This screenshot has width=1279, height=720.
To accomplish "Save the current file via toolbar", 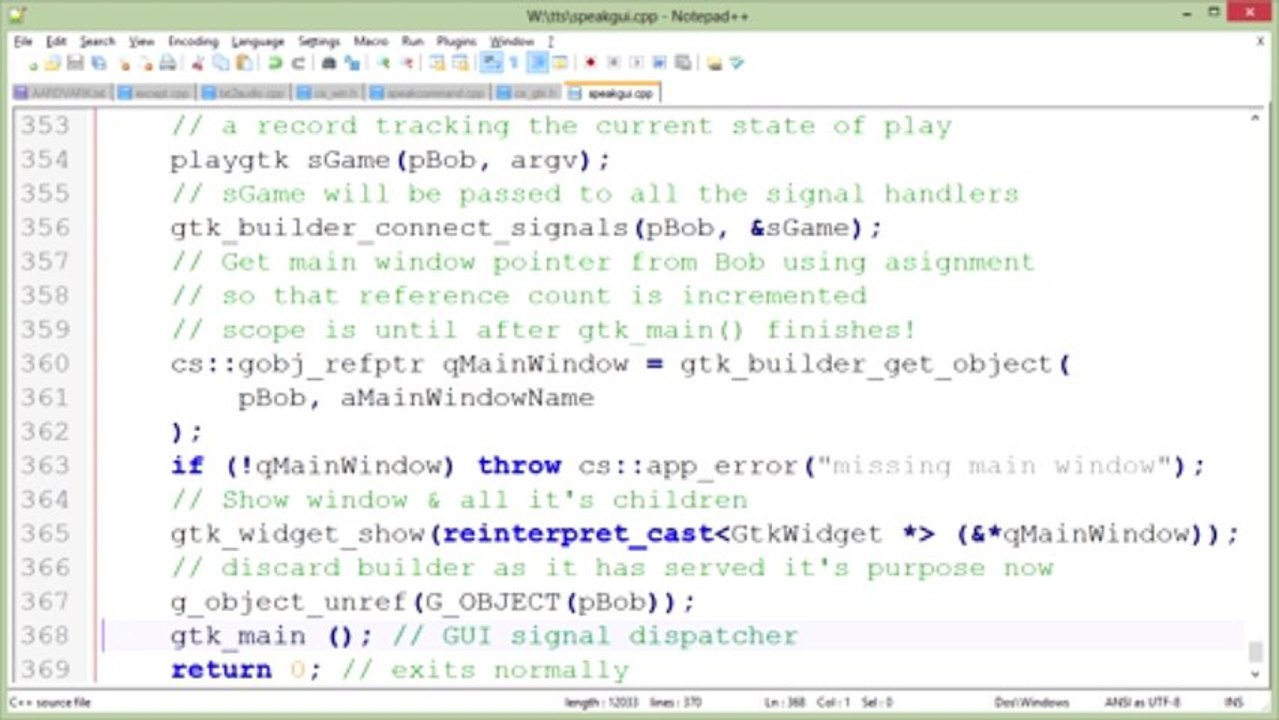I will (74, 63).
